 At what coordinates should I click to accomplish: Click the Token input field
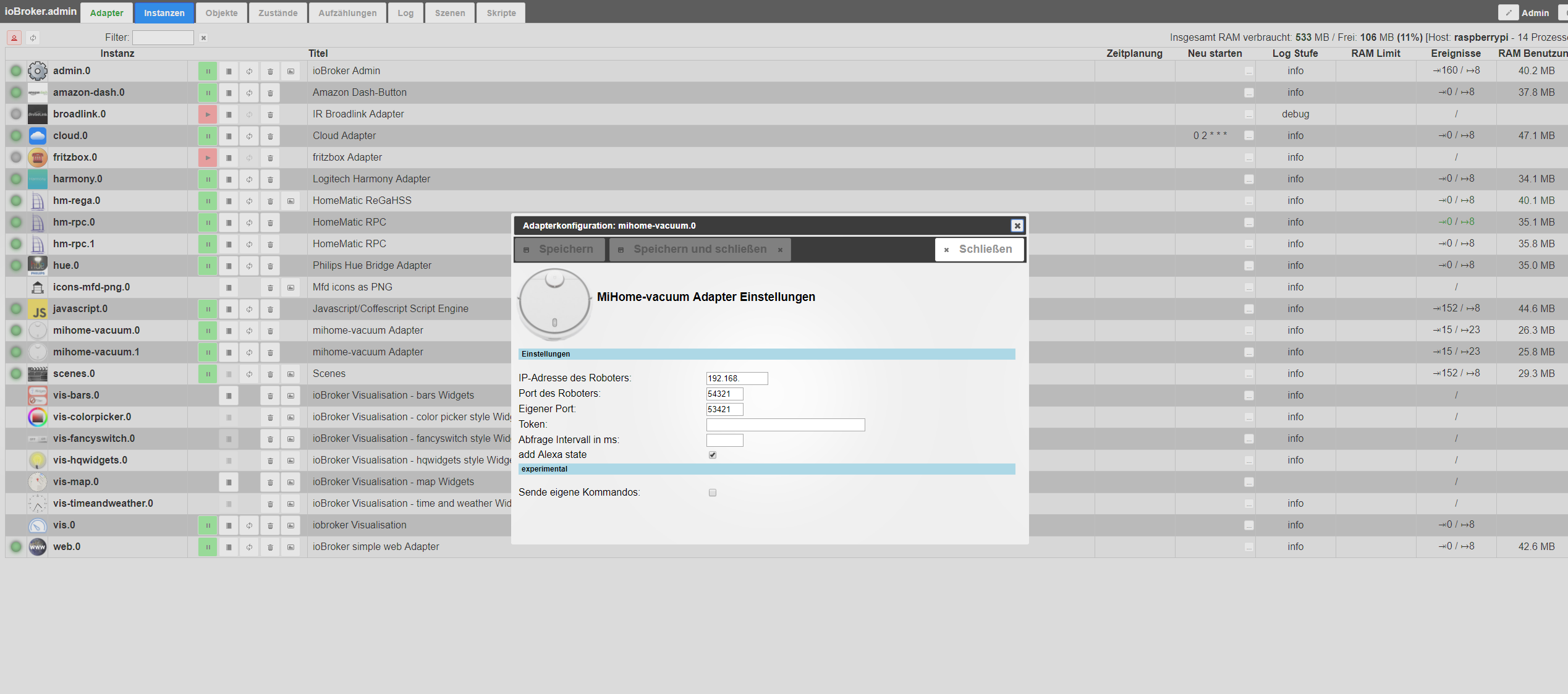[x=785, y=425]
